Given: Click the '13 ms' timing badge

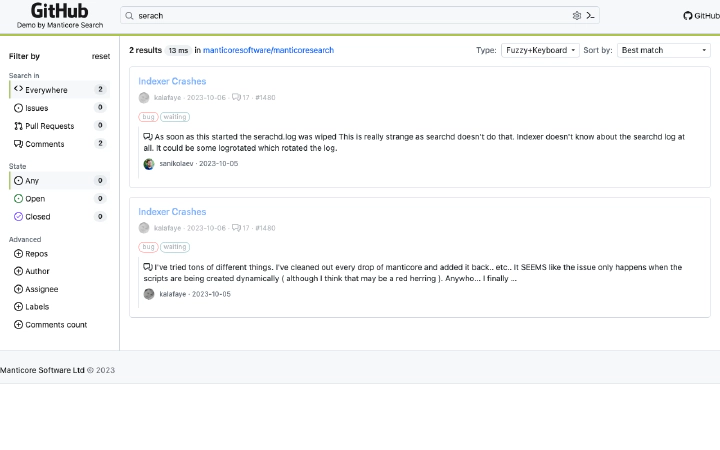Looking at the screenshot, I should point(178,51).
